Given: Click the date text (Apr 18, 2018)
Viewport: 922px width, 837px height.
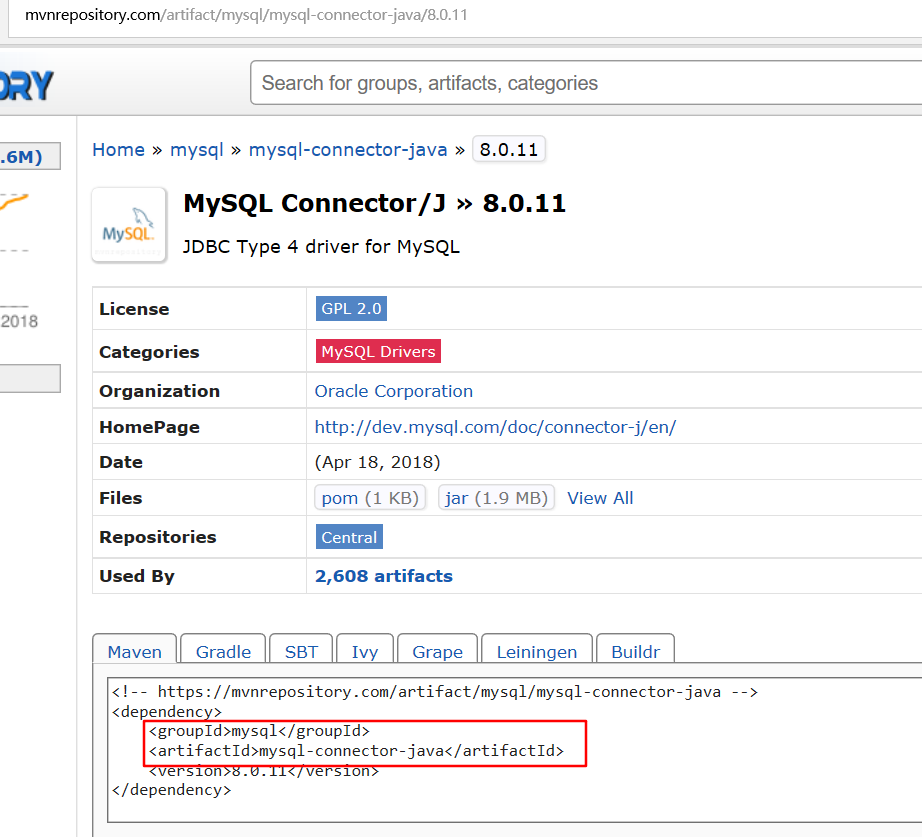Looking at the screenshot, I should click(x=378, y=462).
